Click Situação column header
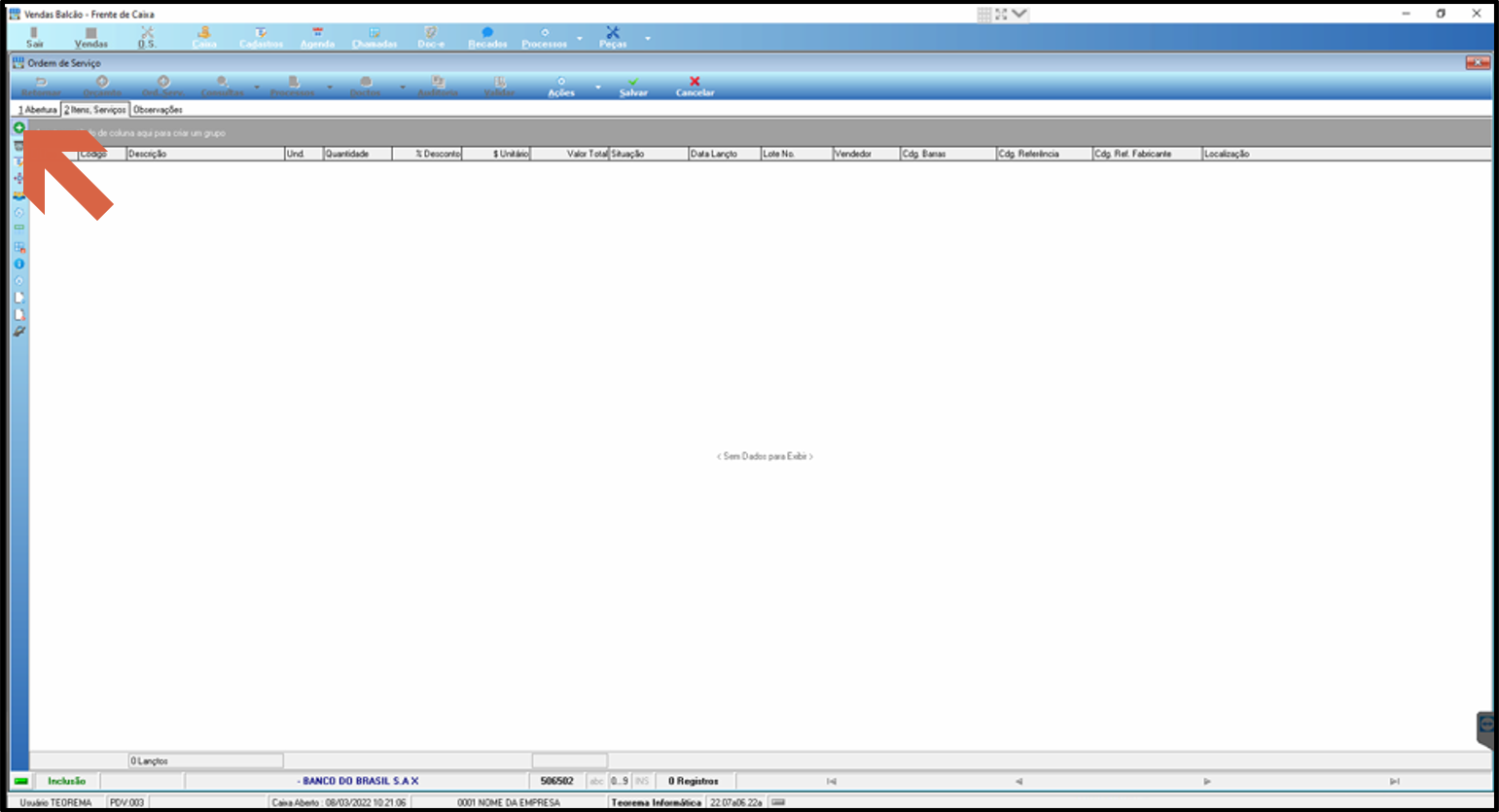Screen dimensions: 1499x812 pos(648,154)
